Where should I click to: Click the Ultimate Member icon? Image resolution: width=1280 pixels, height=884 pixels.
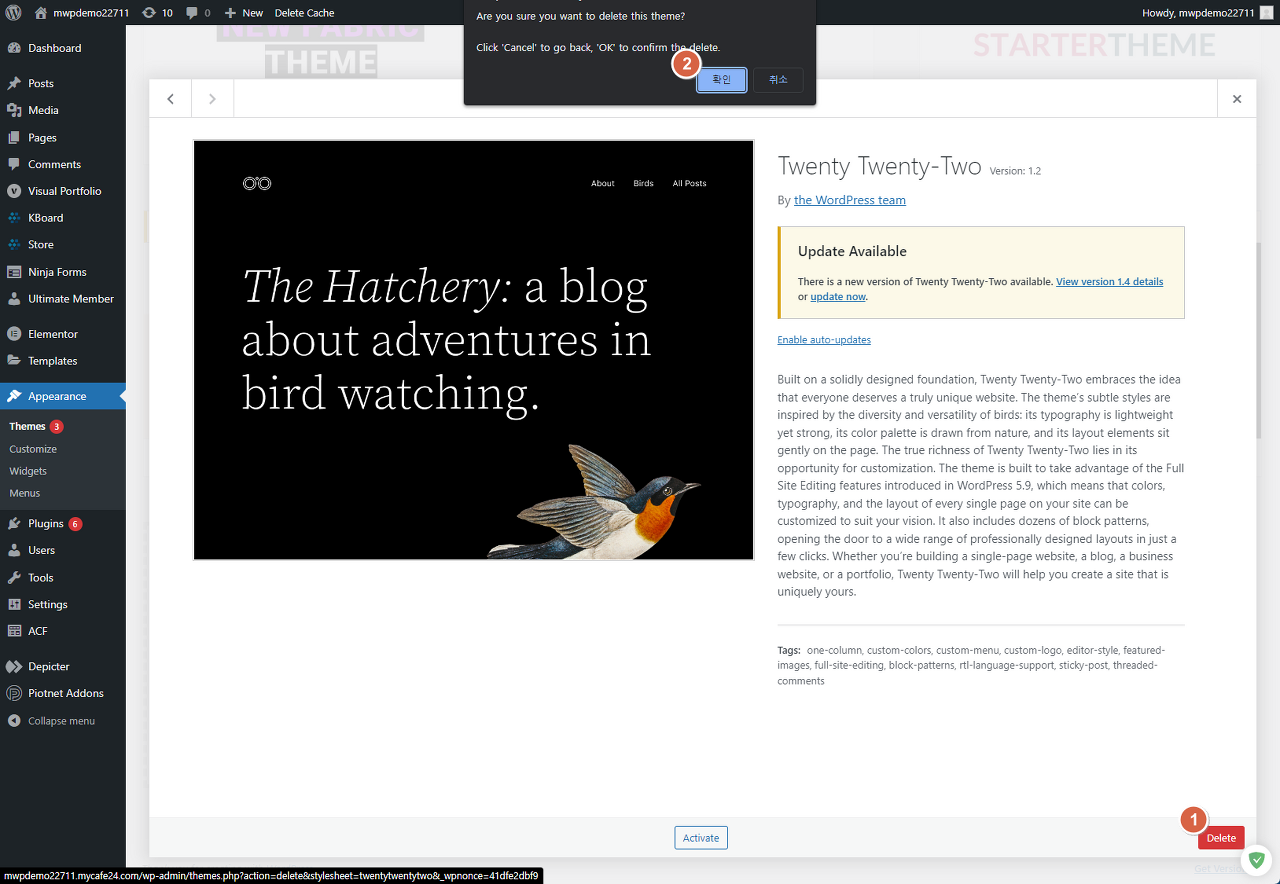click(x=14, y=299)
